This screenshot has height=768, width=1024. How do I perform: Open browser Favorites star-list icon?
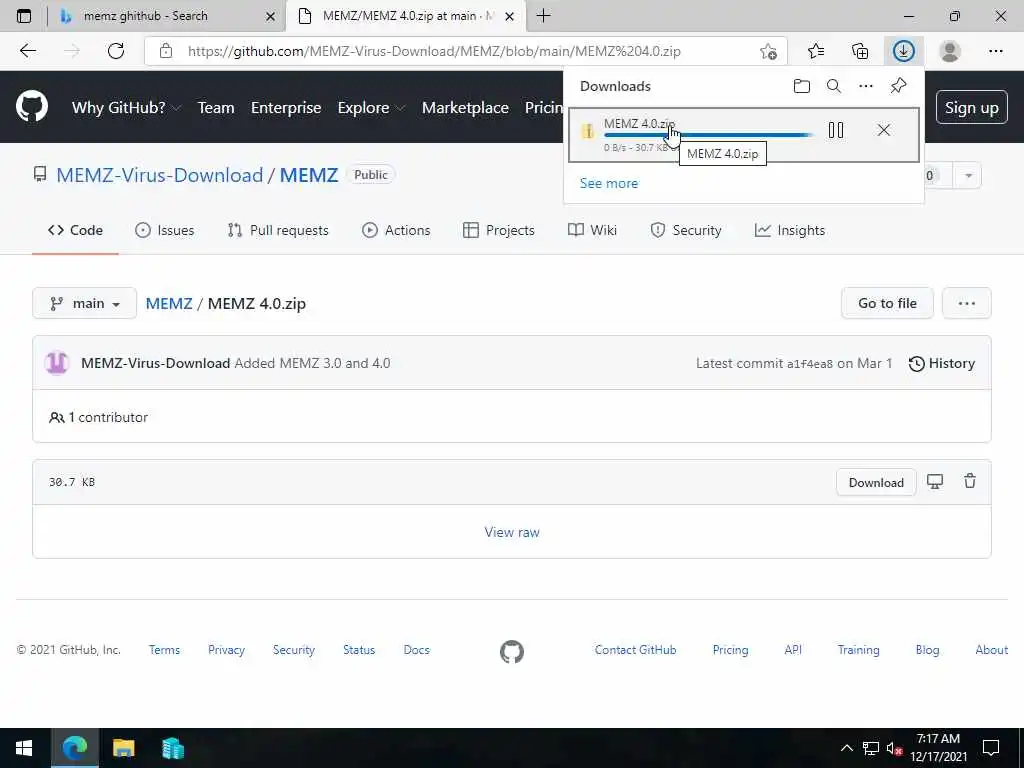pos(816,51)
